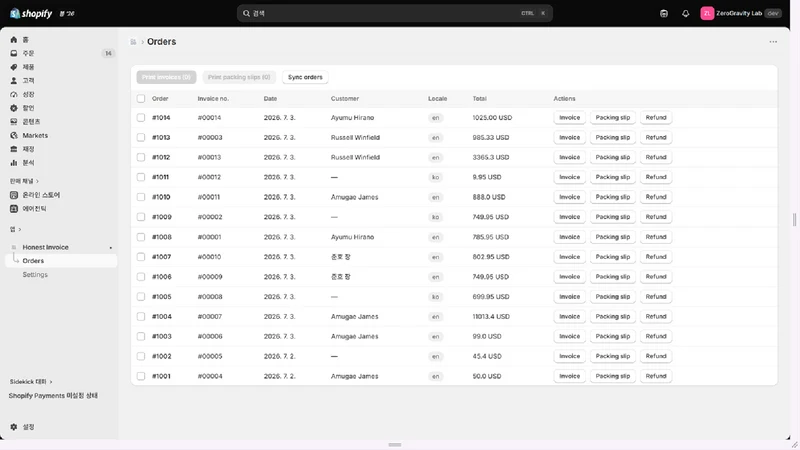Open the Online Store (온라인 스토어) icon
The width and height of the screenshot is (800, 450).
[14, 195]
